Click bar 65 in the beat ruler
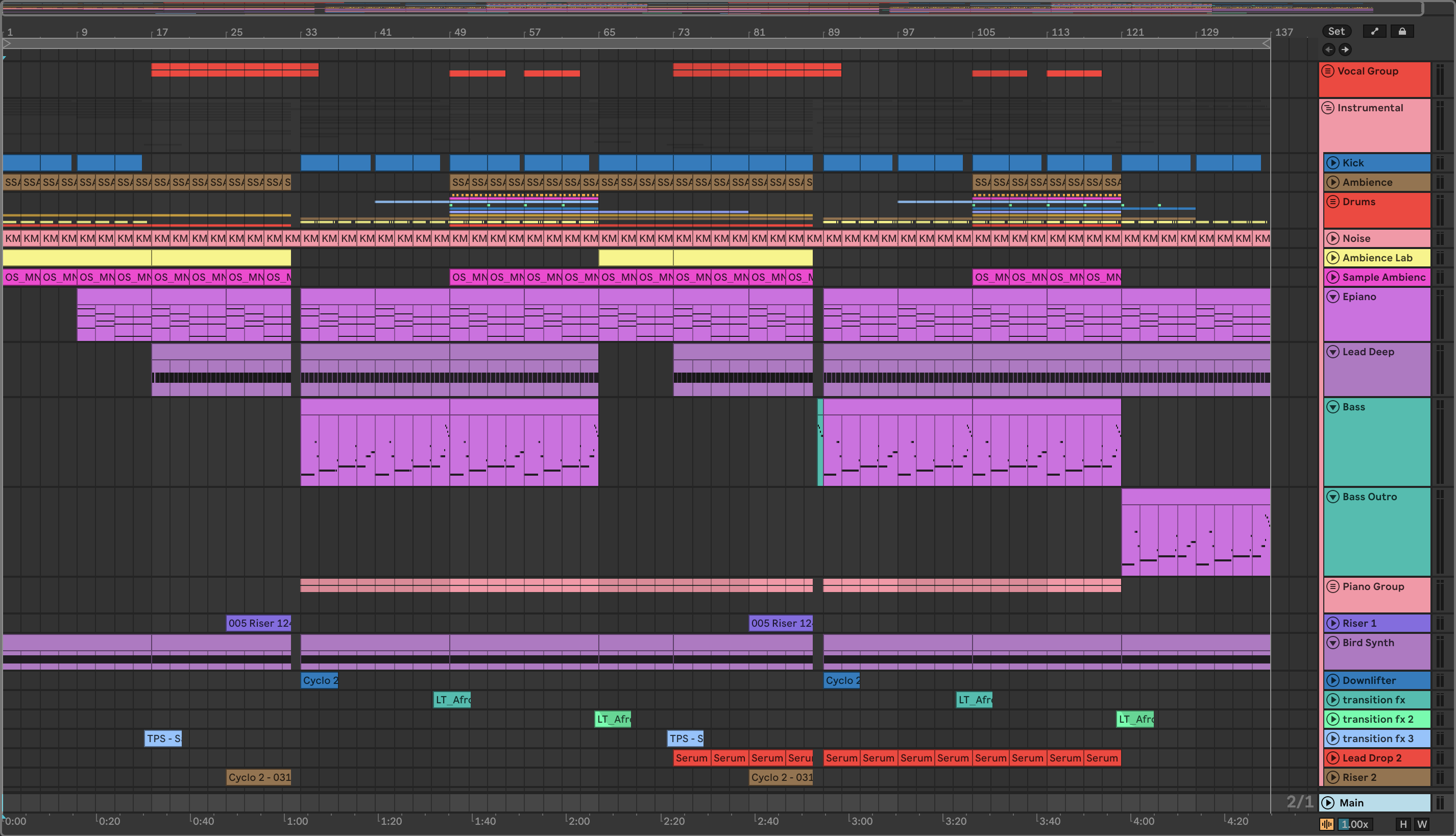 click(609, 32)
